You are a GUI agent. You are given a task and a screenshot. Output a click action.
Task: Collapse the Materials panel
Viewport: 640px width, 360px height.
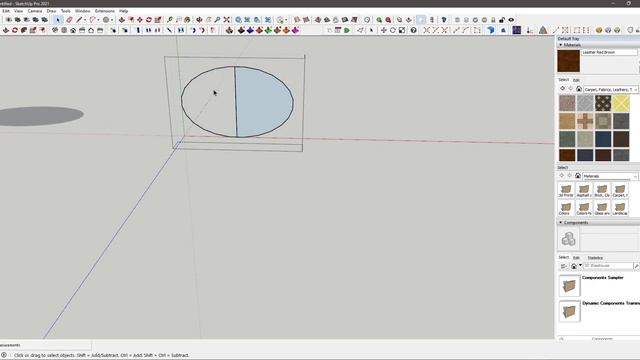(560, 45)
